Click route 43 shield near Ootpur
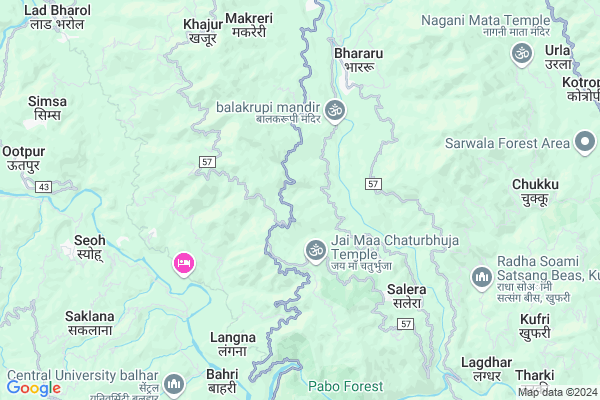Viewport: 600px width, 400px height. (x=44, y=187)
